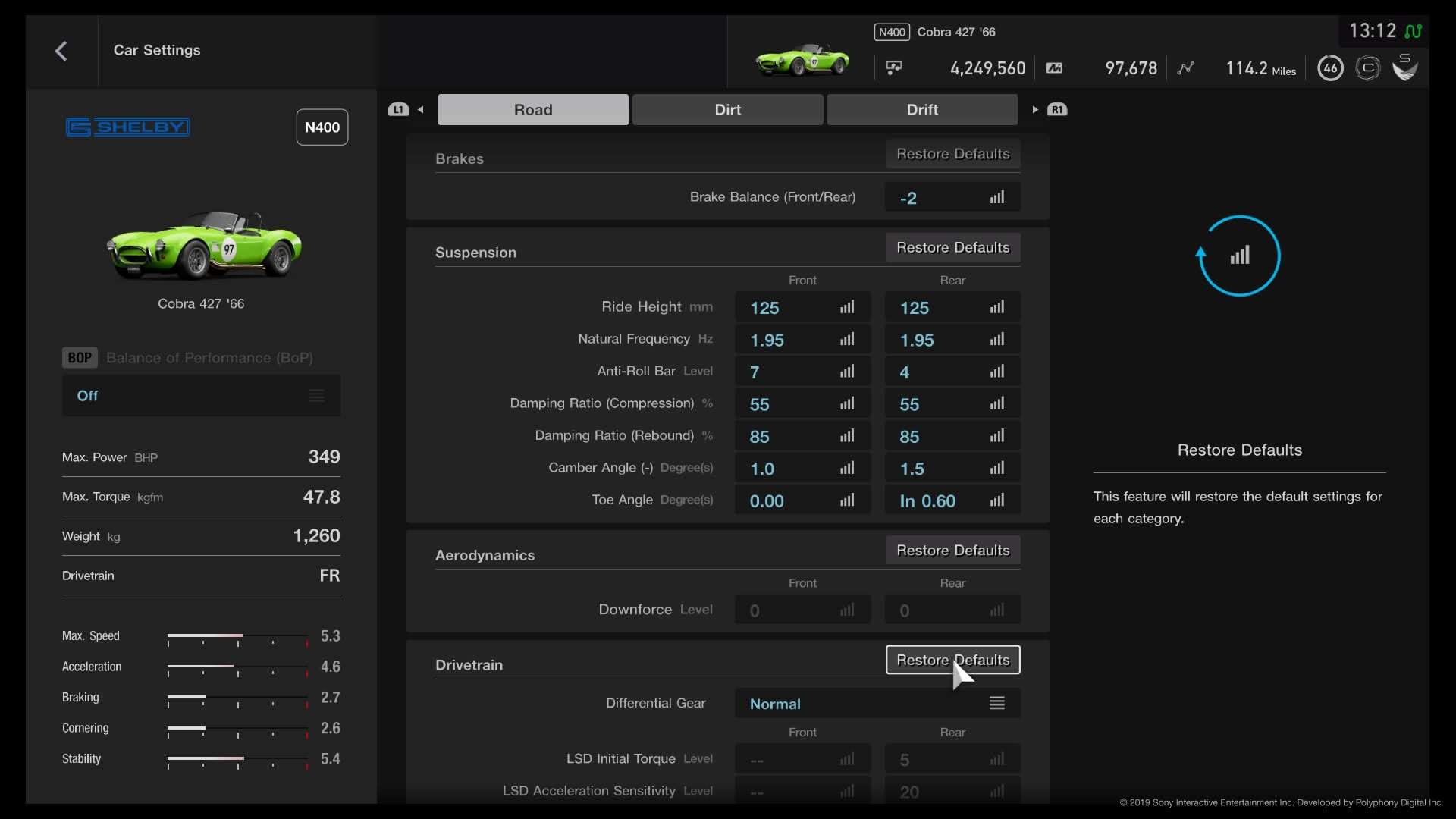Click the Max. Torque 47.8 kgfm row
1456x819 pixels.
pos(201,497)
